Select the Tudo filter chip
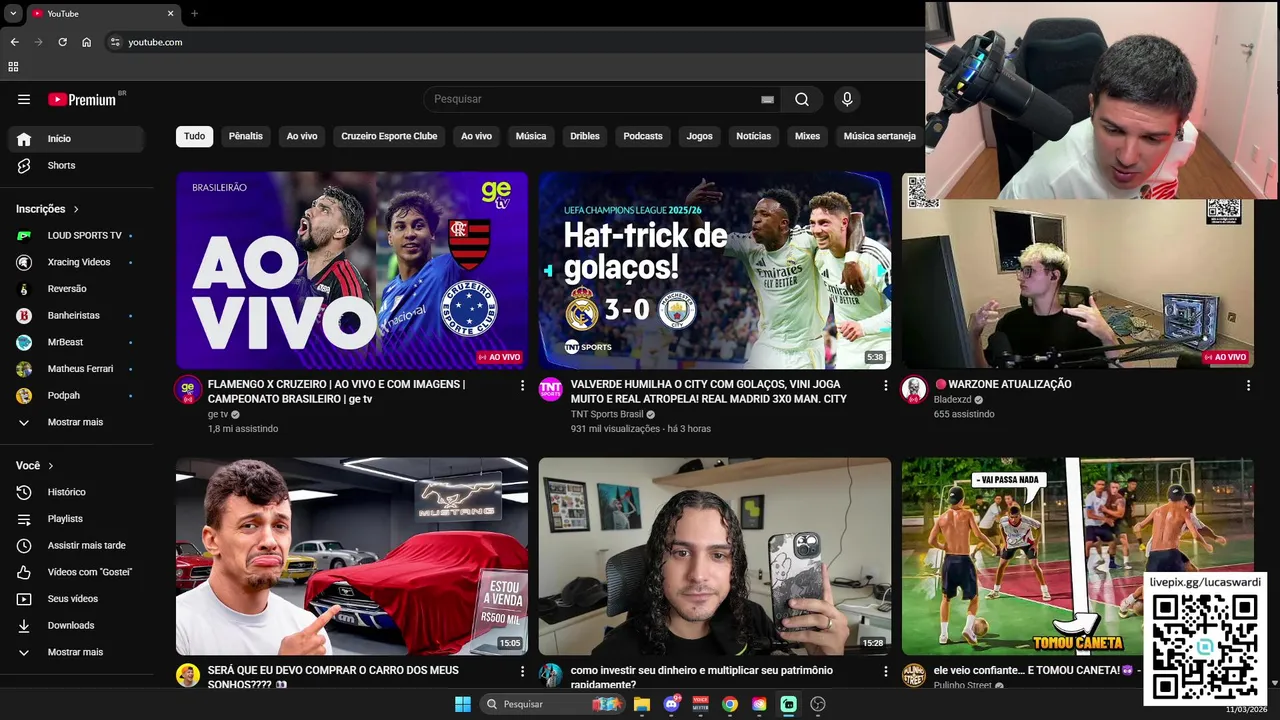The image size is (1280, 720). coord(194,136)
